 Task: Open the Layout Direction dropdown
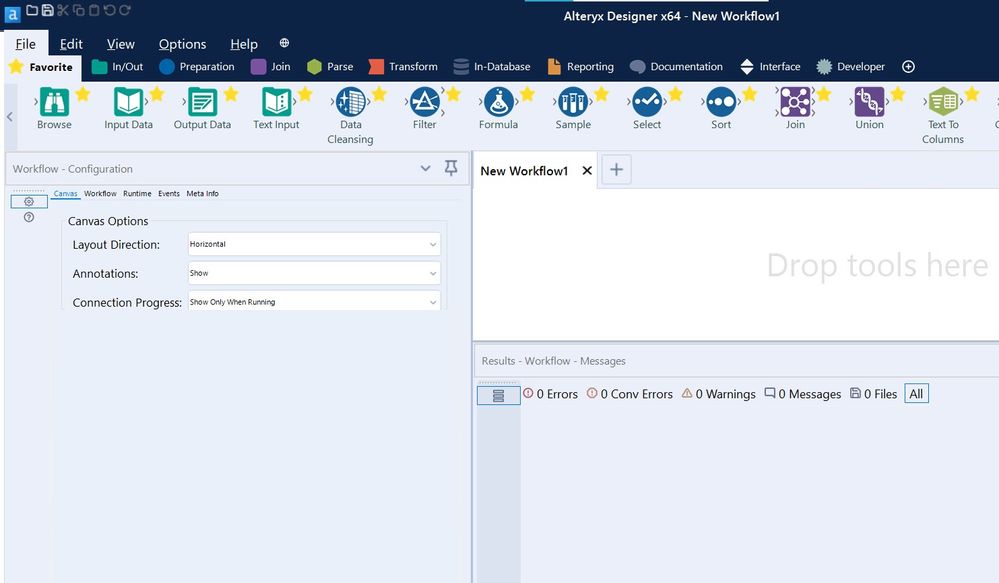click(314, 244)
